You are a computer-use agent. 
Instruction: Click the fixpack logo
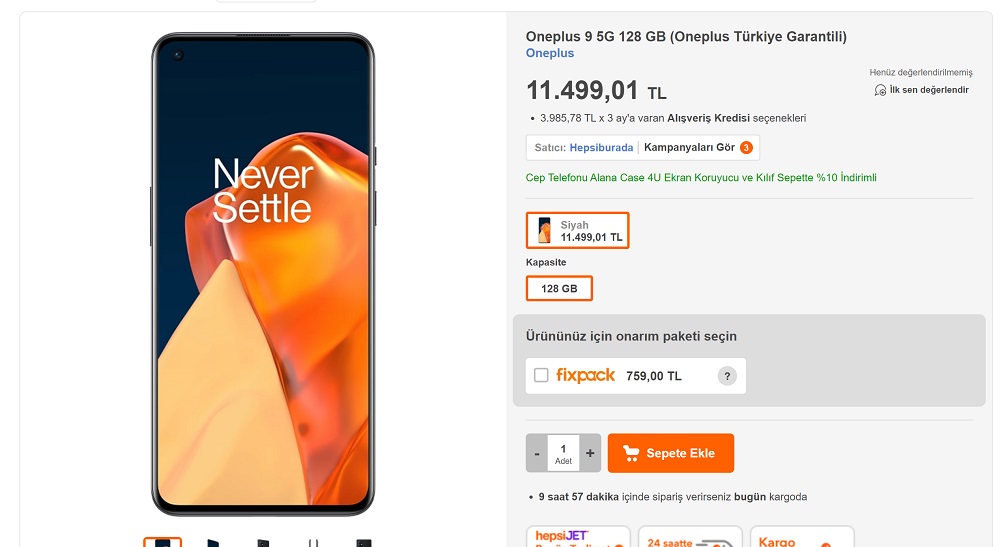[586, 375]
